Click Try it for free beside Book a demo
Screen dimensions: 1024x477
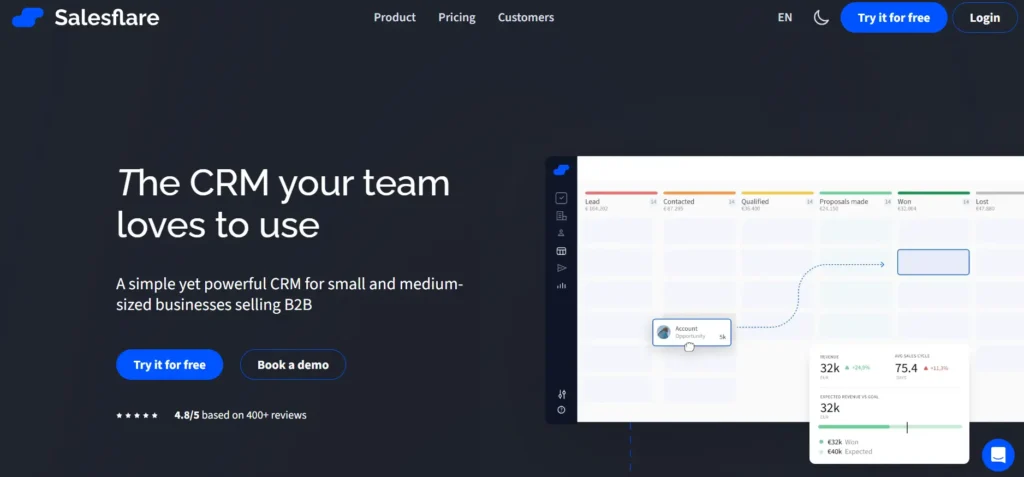click(x=170, y=365)
